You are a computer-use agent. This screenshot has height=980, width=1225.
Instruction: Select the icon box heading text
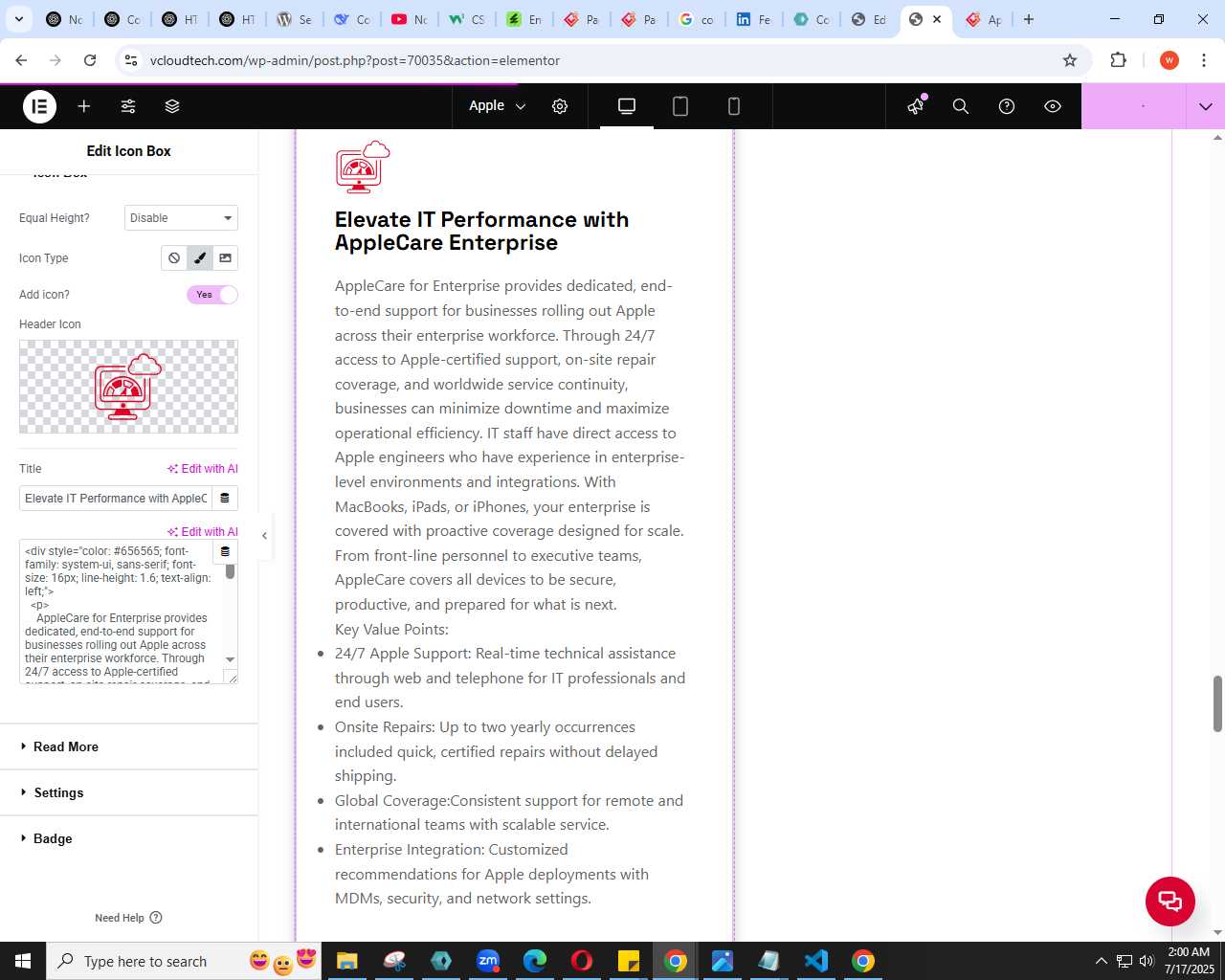pos(481,231)
